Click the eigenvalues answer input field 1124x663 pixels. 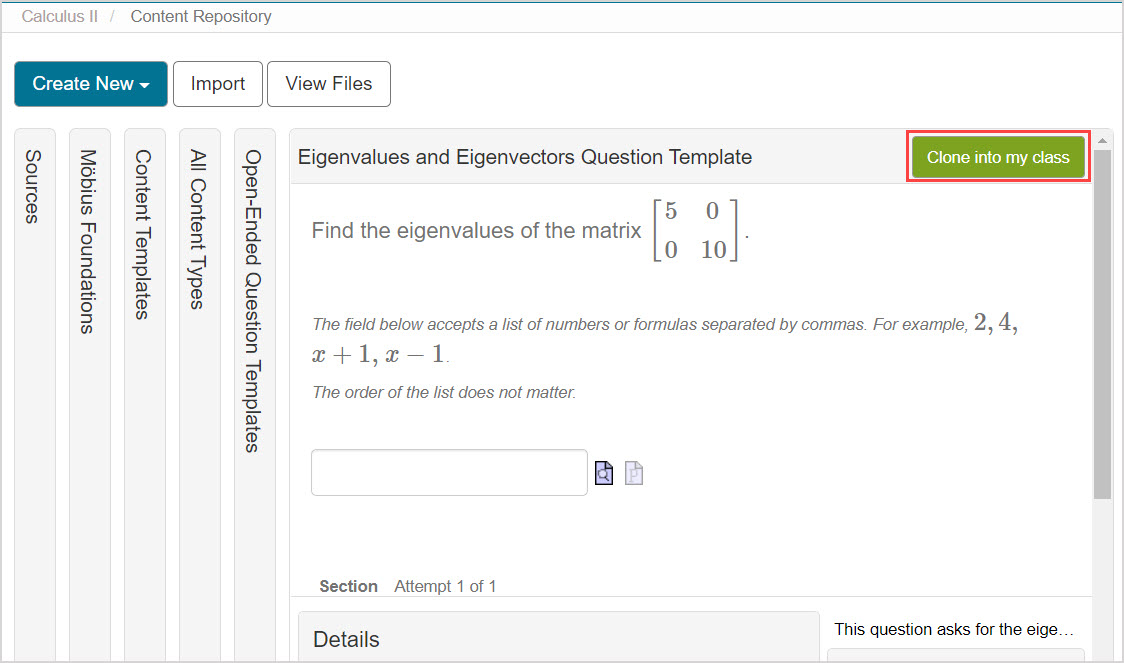pyautogui.click(x=449, y=473)
